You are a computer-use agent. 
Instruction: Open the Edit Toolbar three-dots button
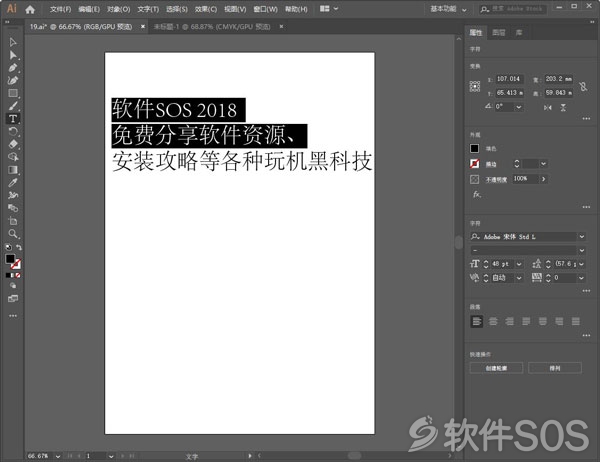tap(13, 316)
